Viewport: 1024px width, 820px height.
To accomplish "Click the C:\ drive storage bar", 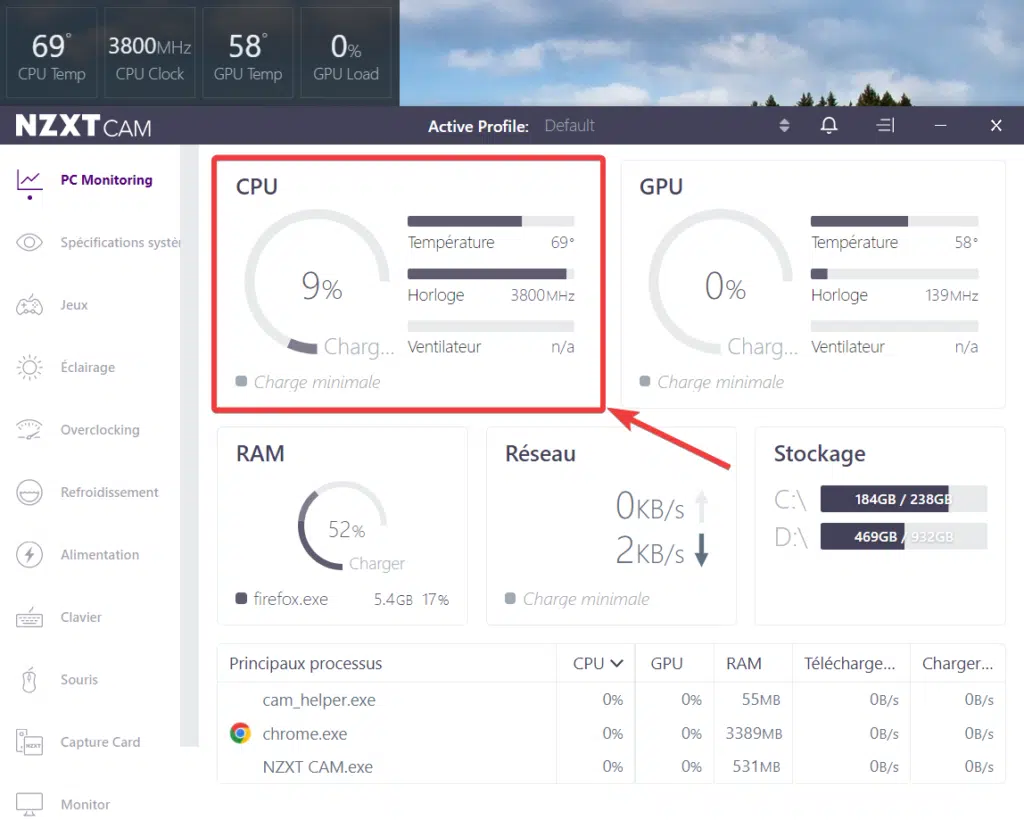I will click(x=903, y=499).
